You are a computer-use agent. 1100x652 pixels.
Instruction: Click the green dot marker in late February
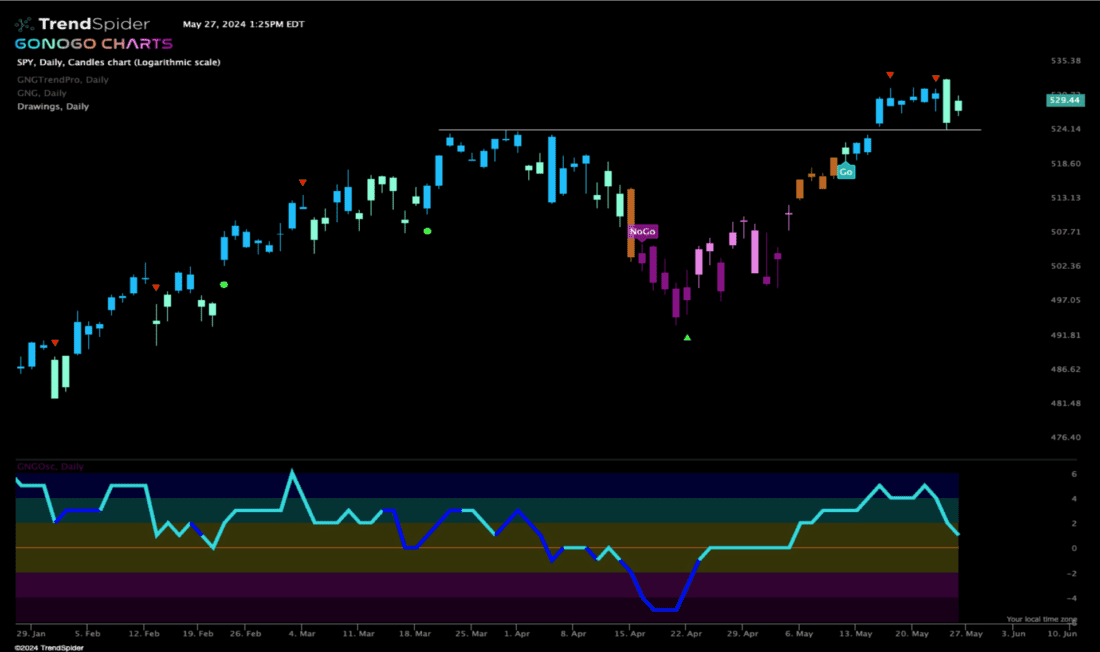[224, 284]
